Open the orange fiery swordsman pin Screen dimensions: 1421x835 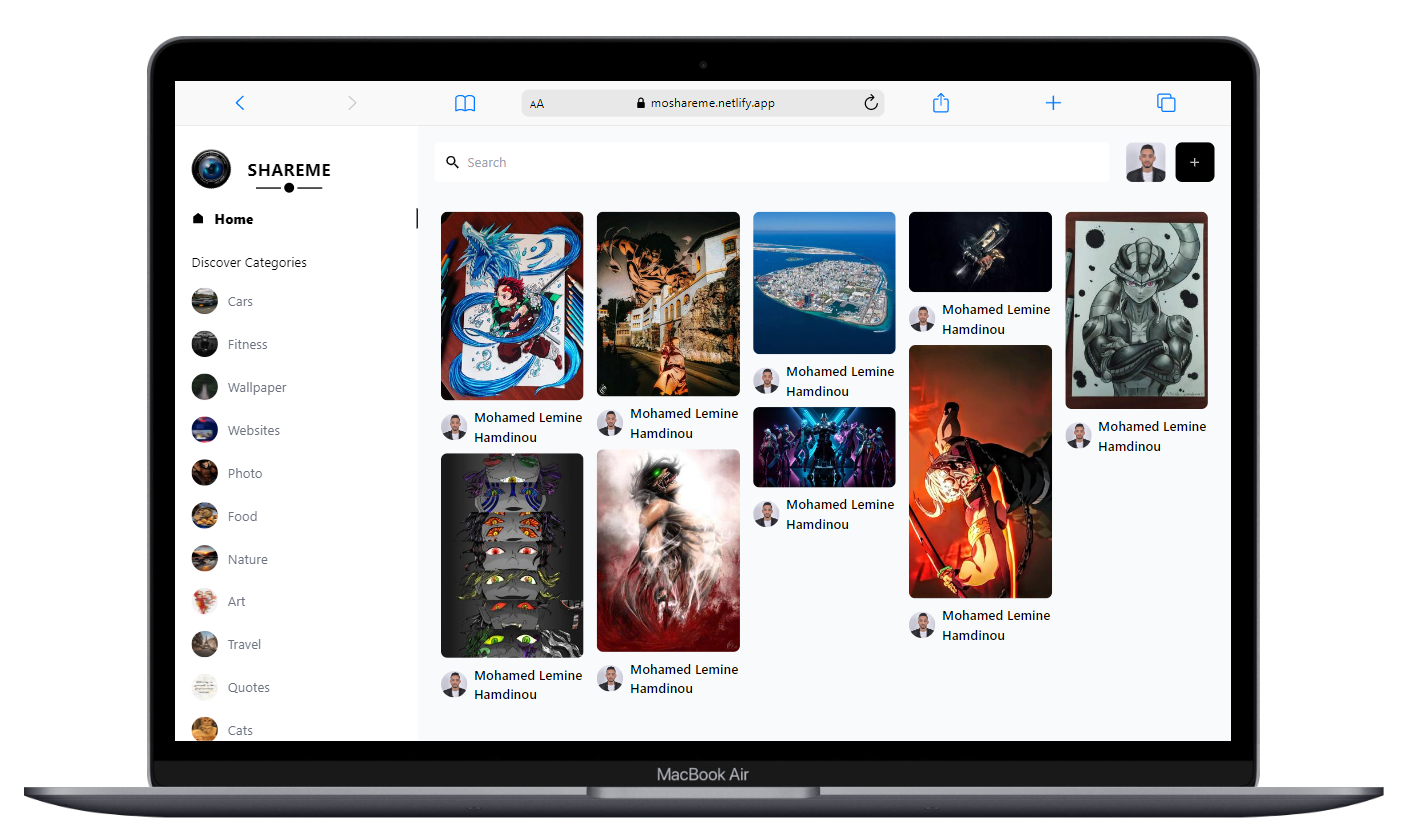point(980,472)
